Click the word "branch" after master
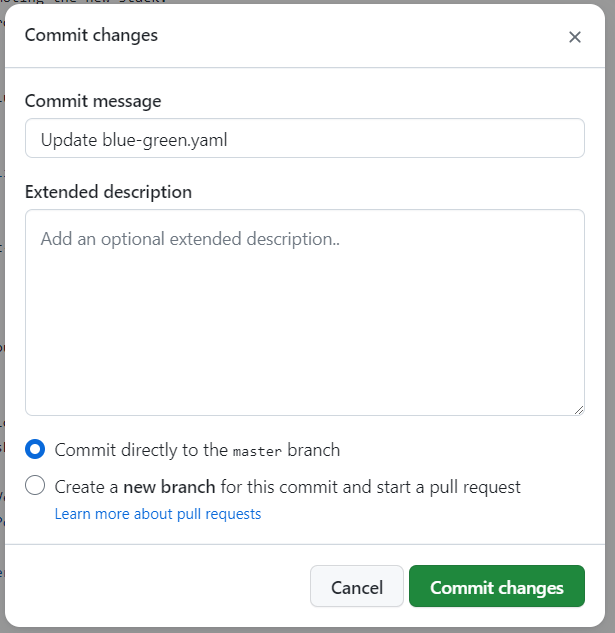The image size is (615, 633). point(313,450)
